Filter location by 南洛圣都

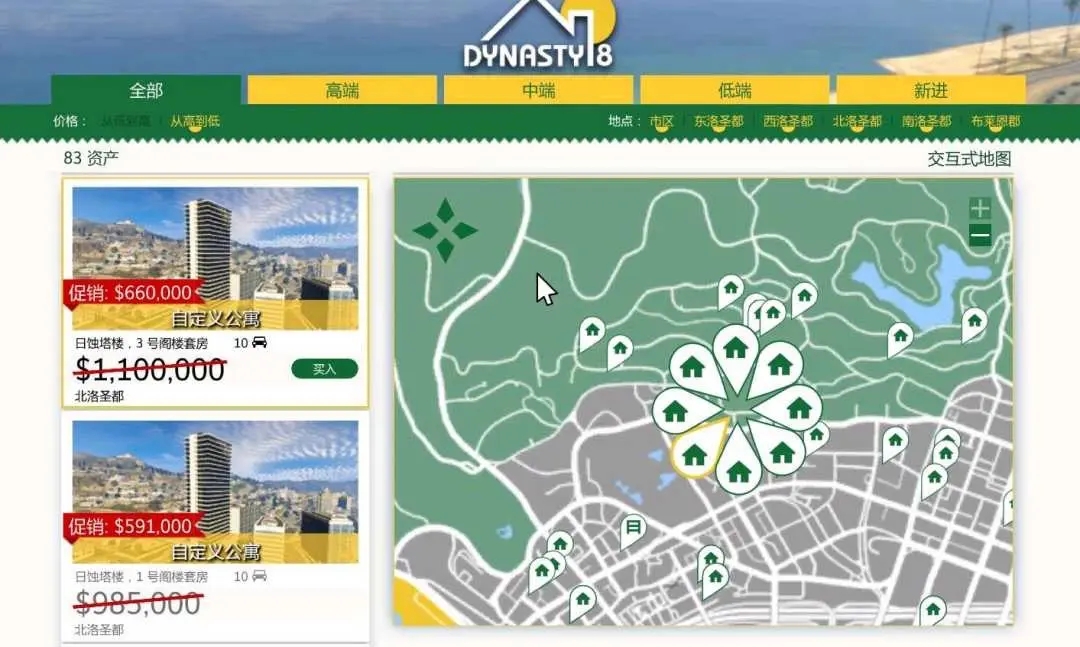click(x=926, y=121)
